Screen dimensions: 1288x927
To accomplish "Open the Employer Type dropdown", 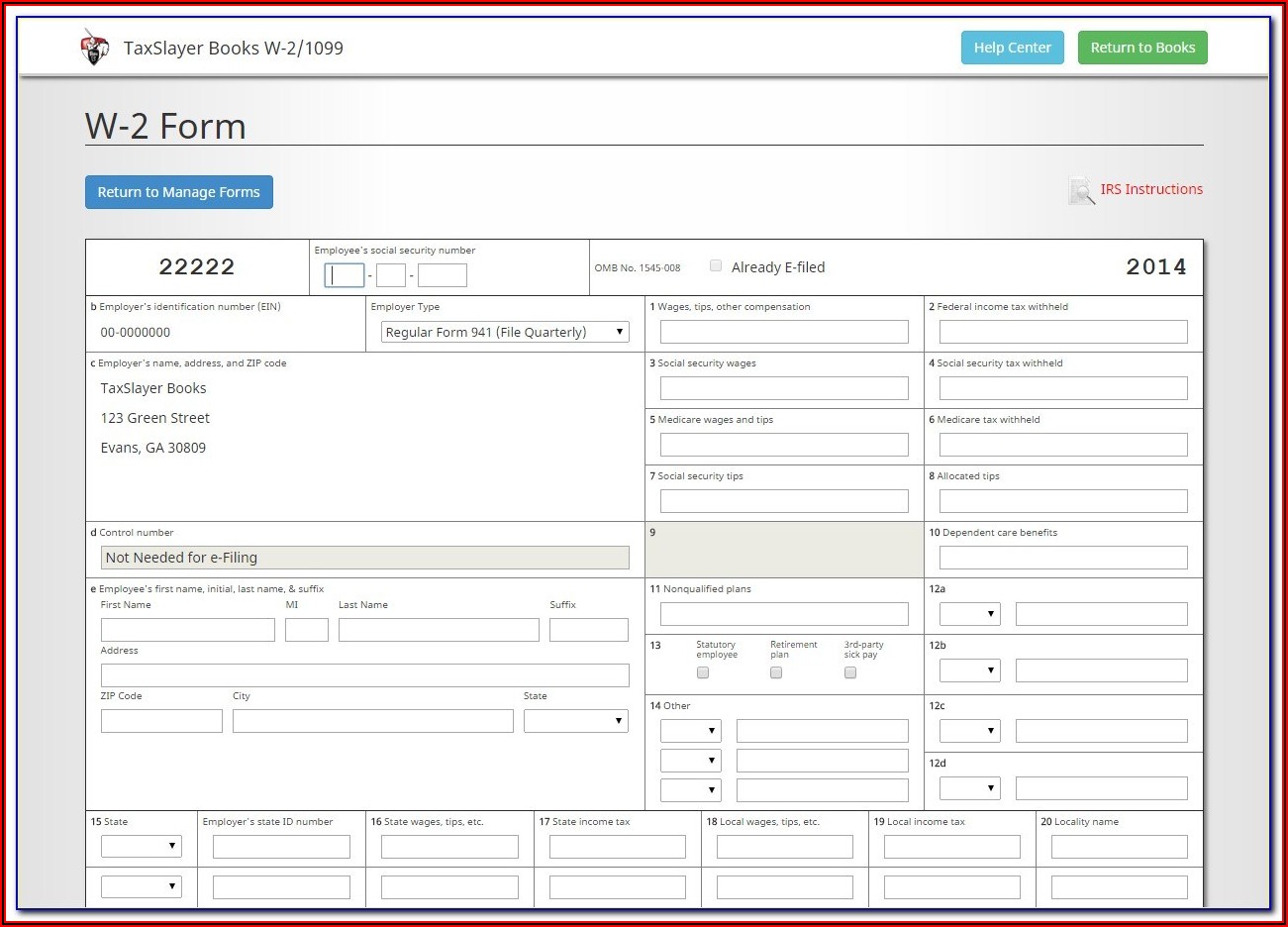I will tap(505, 332).
